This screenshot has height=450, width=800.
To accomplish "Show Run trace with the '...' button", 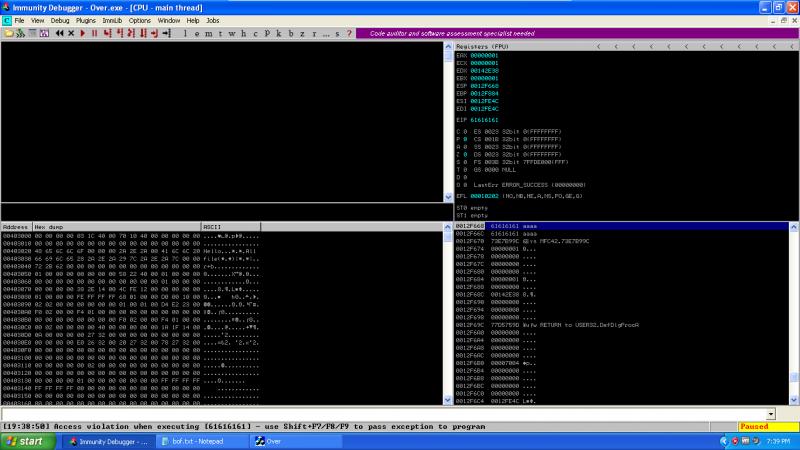I will point(326,34).
